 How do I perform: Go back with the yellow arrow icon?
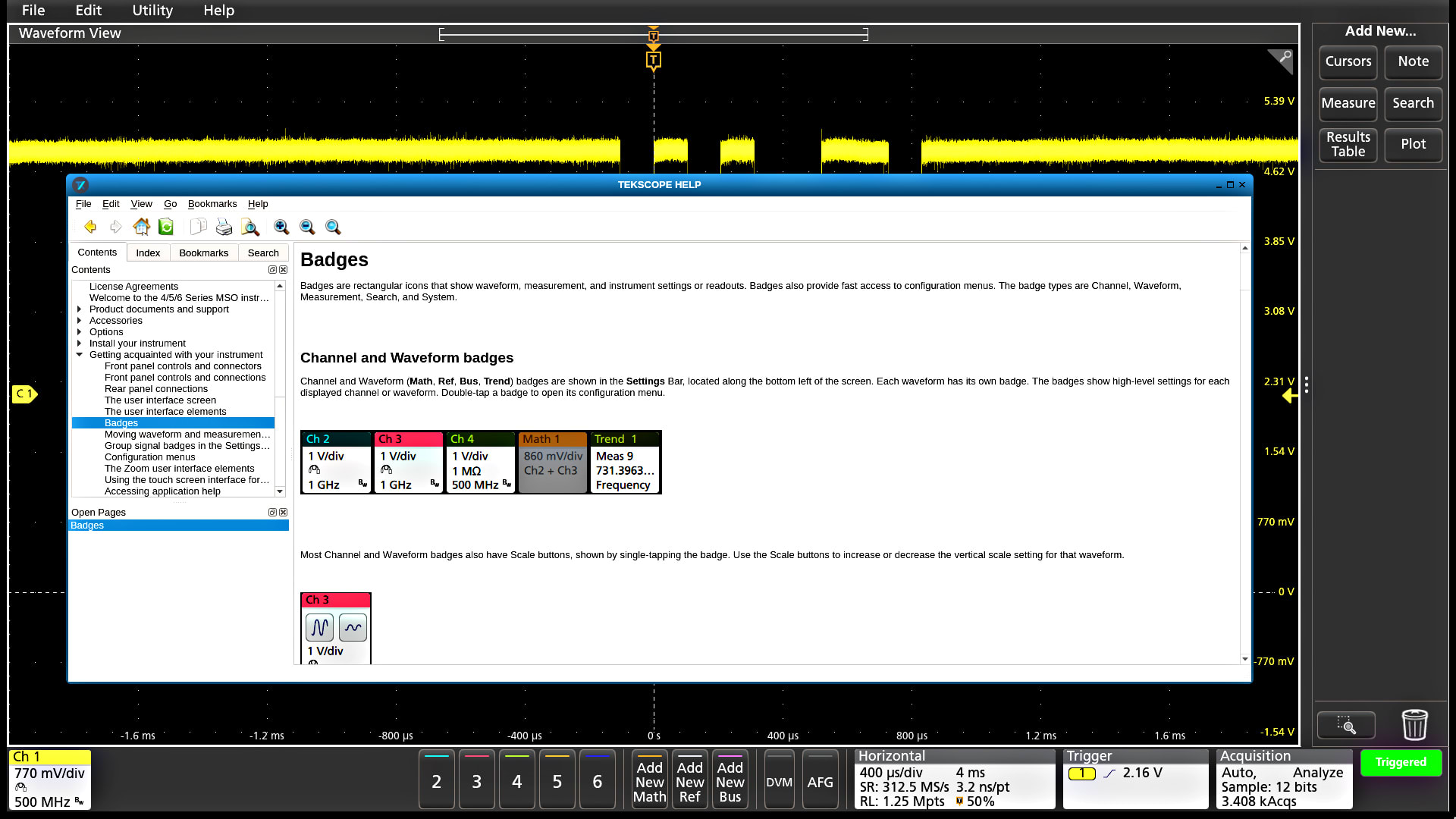pos(90,227)
